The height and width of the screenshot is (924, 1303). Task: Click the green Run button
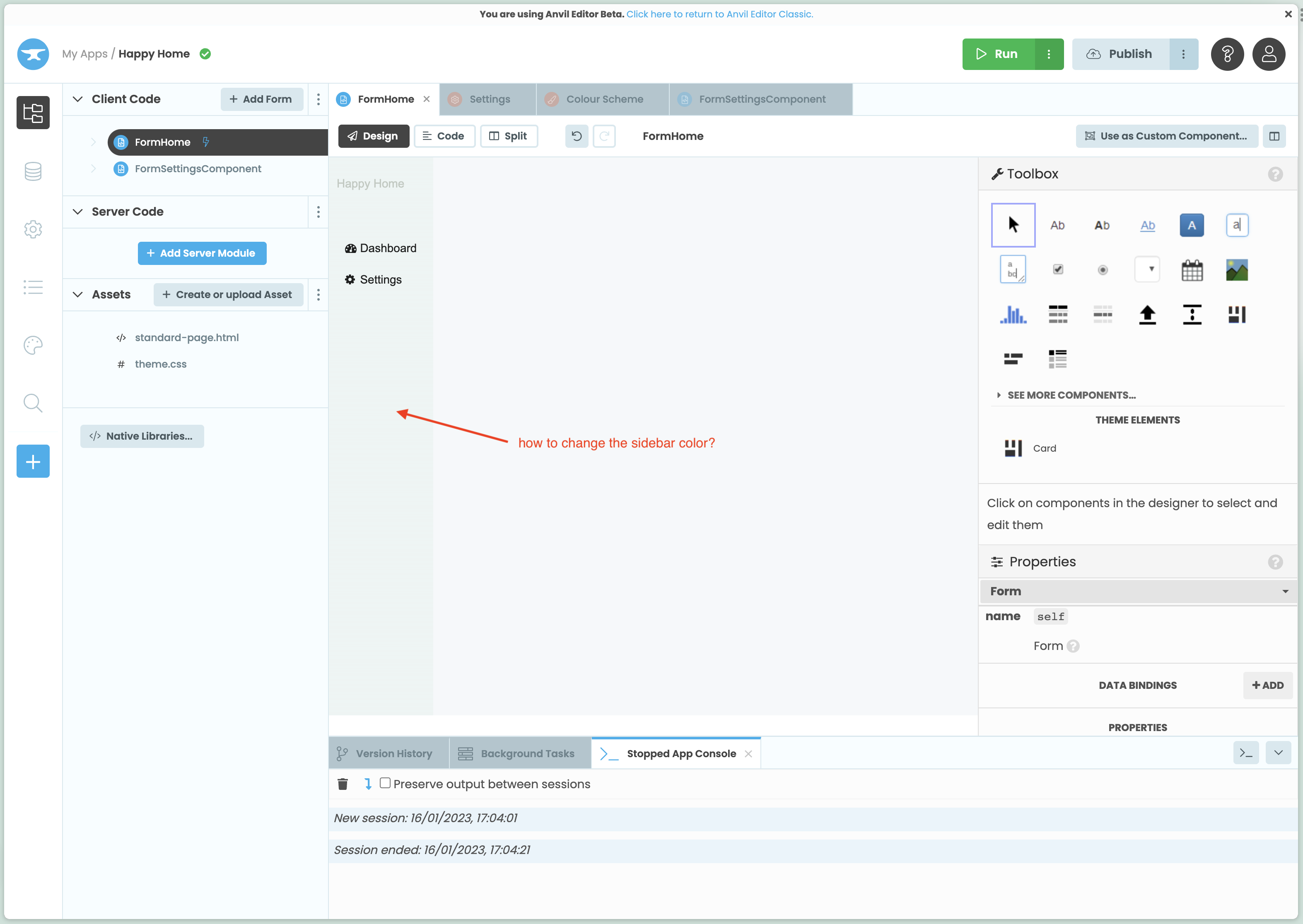coord(999,54)
